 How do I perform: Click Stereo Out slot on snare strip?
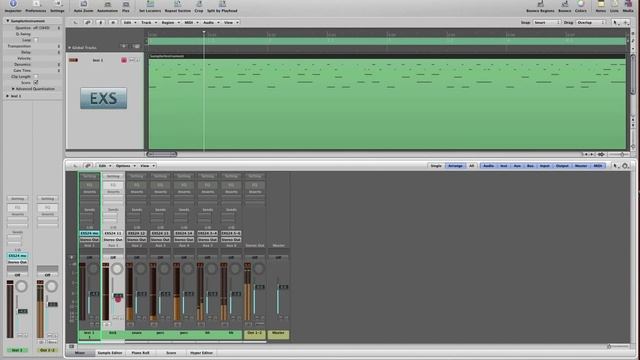pyautogui.click(x=137, y=240)
